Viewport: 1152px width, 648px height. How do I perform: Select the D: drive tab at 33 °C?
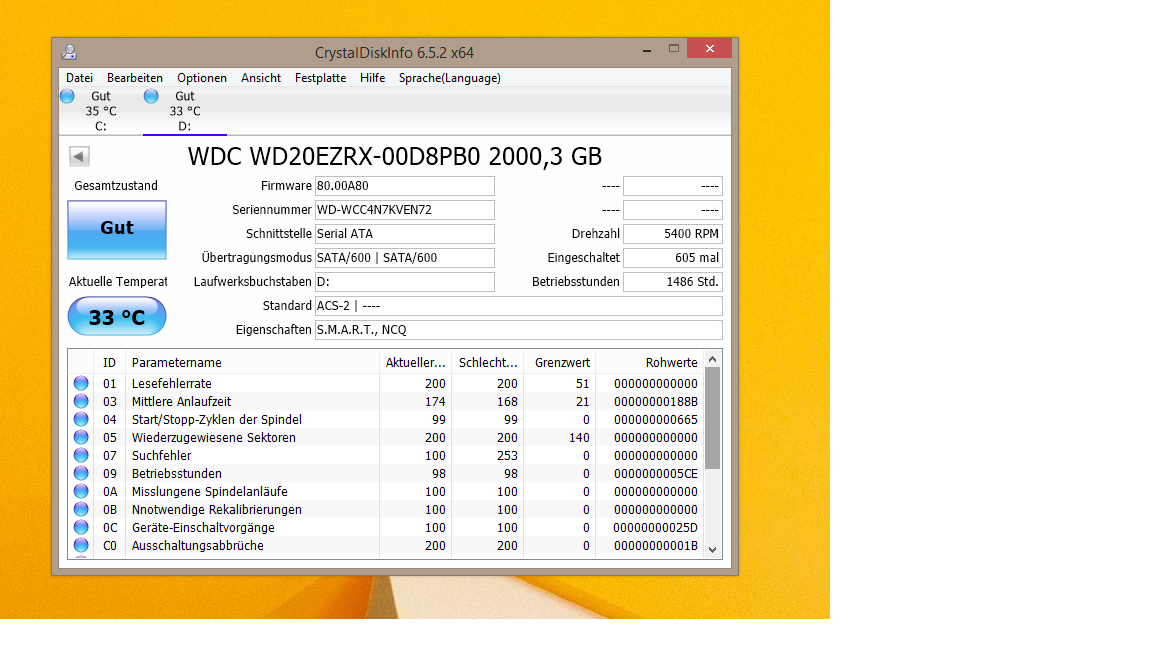click(184, 111)
